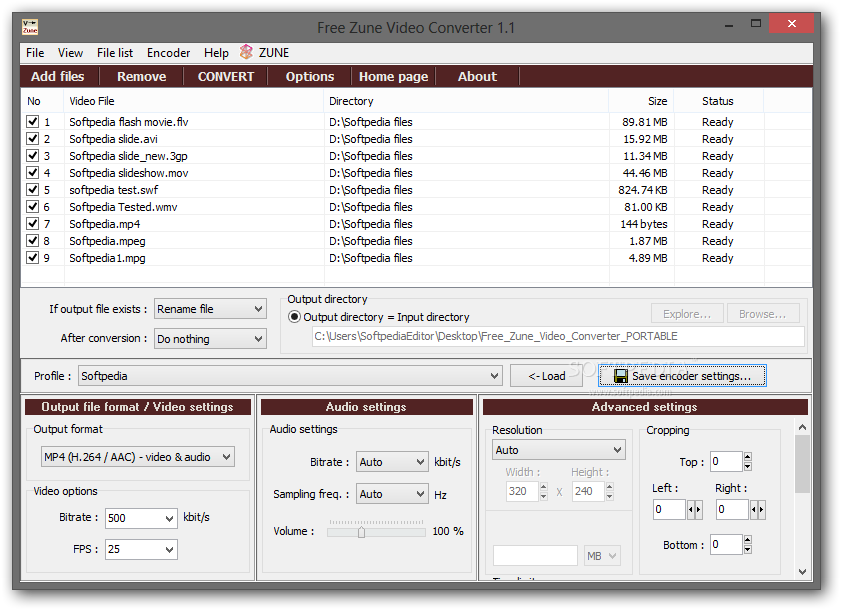Click the Advanced settings scroll up arrow
This screenshot has width=841, height=610.
tap(802, 428)
